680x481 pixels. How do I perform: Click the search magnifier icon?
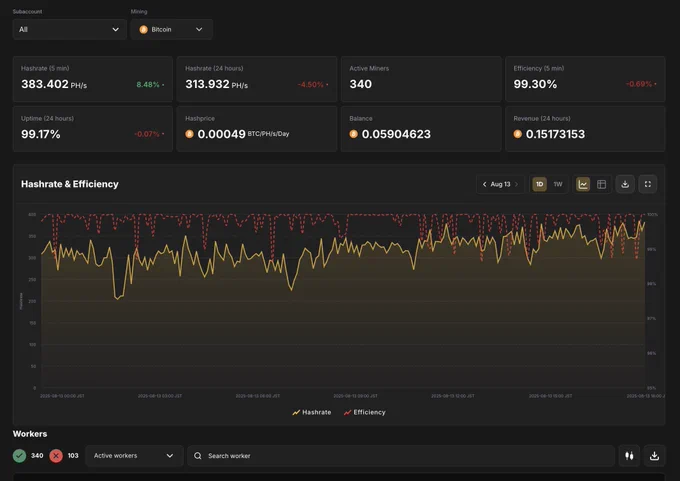(198, 456)
